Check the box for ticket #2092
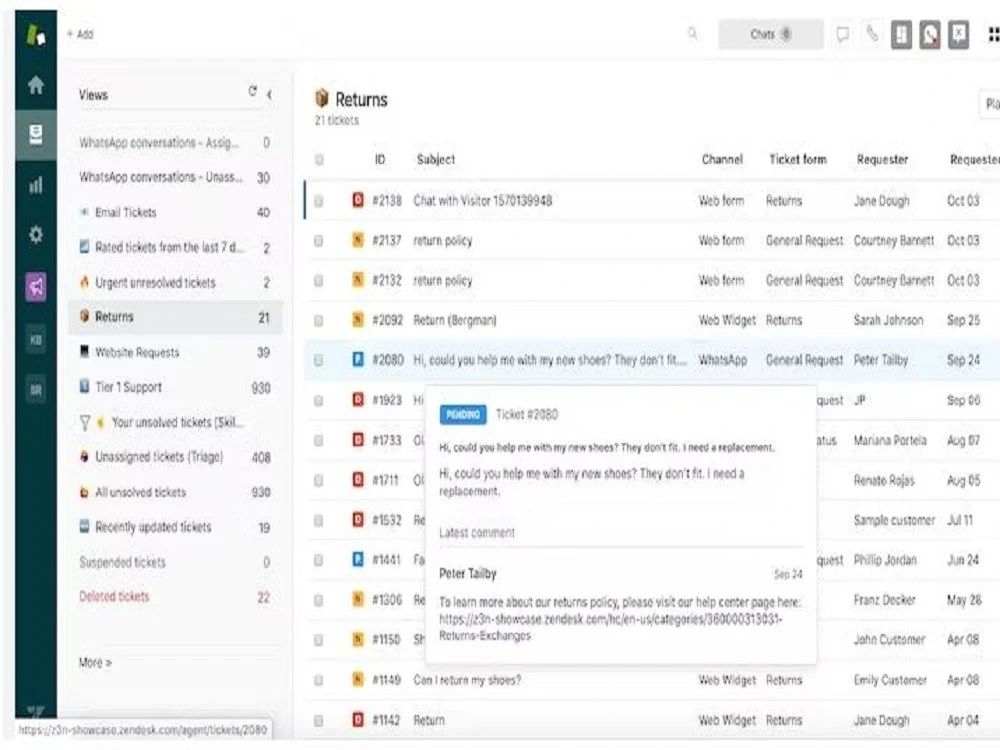The width and height of the screenshot is (1000, 750). click(319, 320)
